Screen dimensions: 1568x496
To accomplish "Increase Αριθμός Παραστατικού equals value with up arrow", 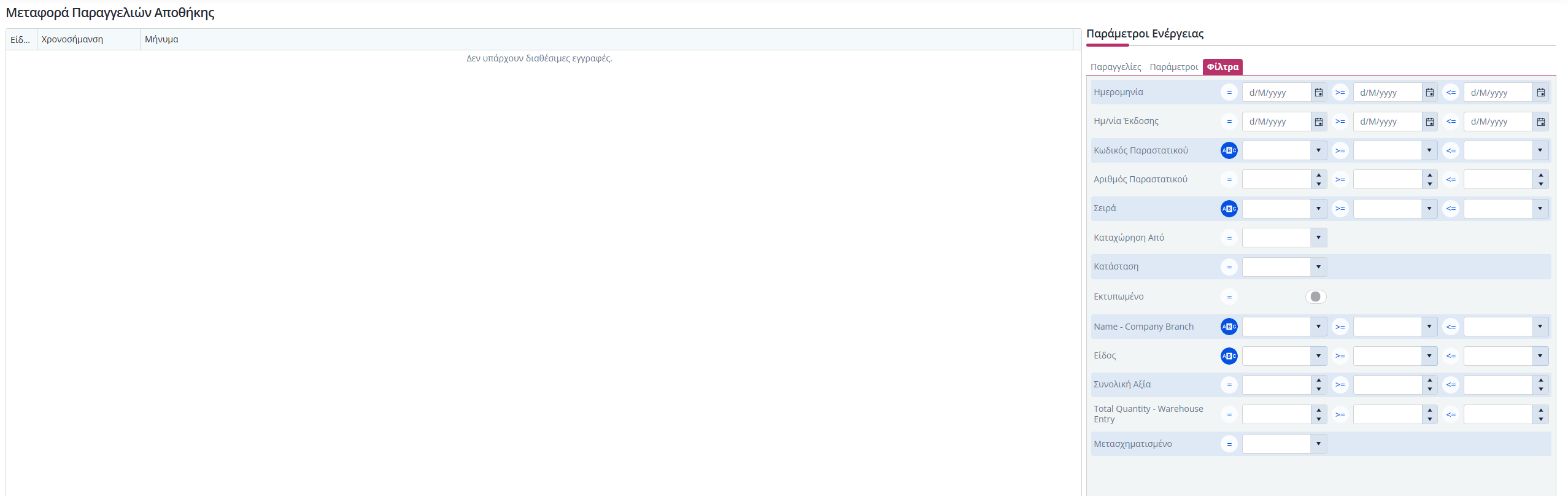I will (x=1318, y=176).
